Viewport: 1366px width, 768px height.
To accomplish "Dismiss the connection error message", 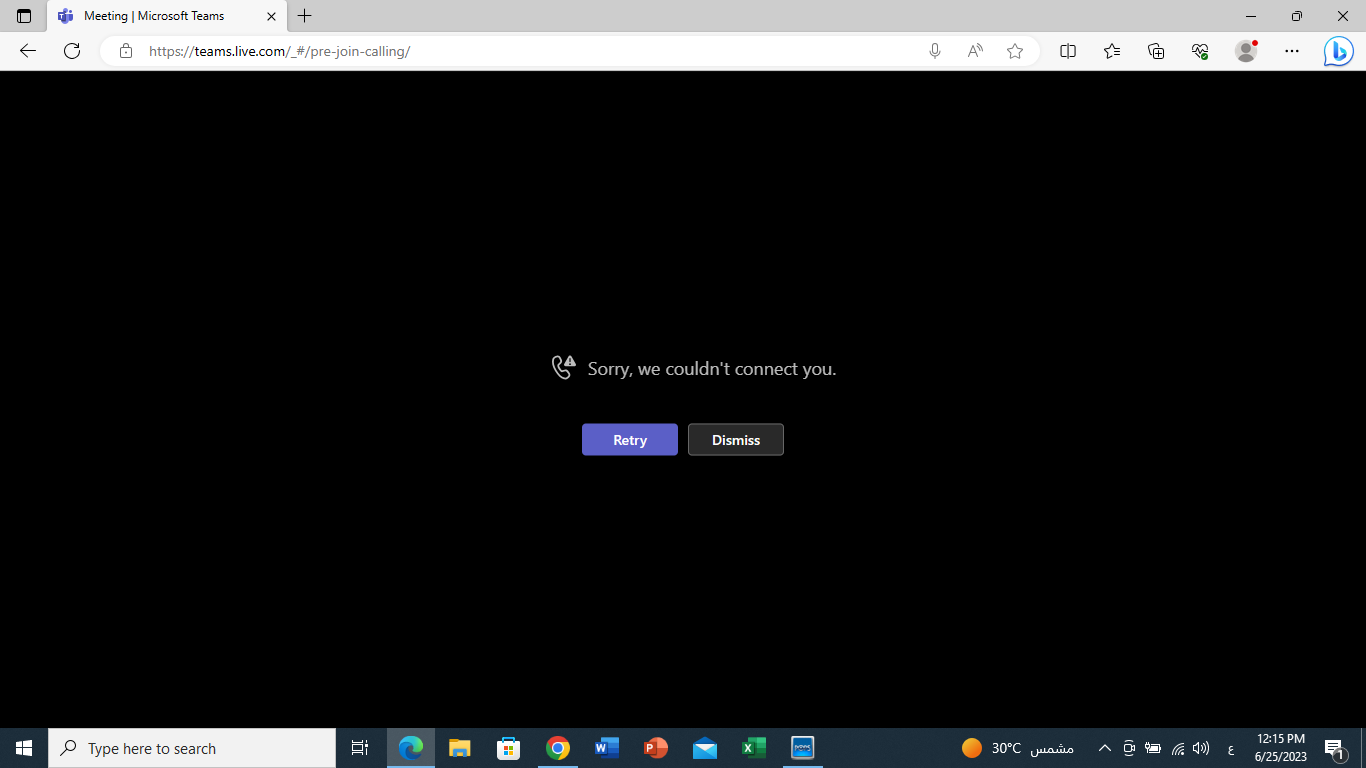I will pyautogui.click(x=736, y=440).
